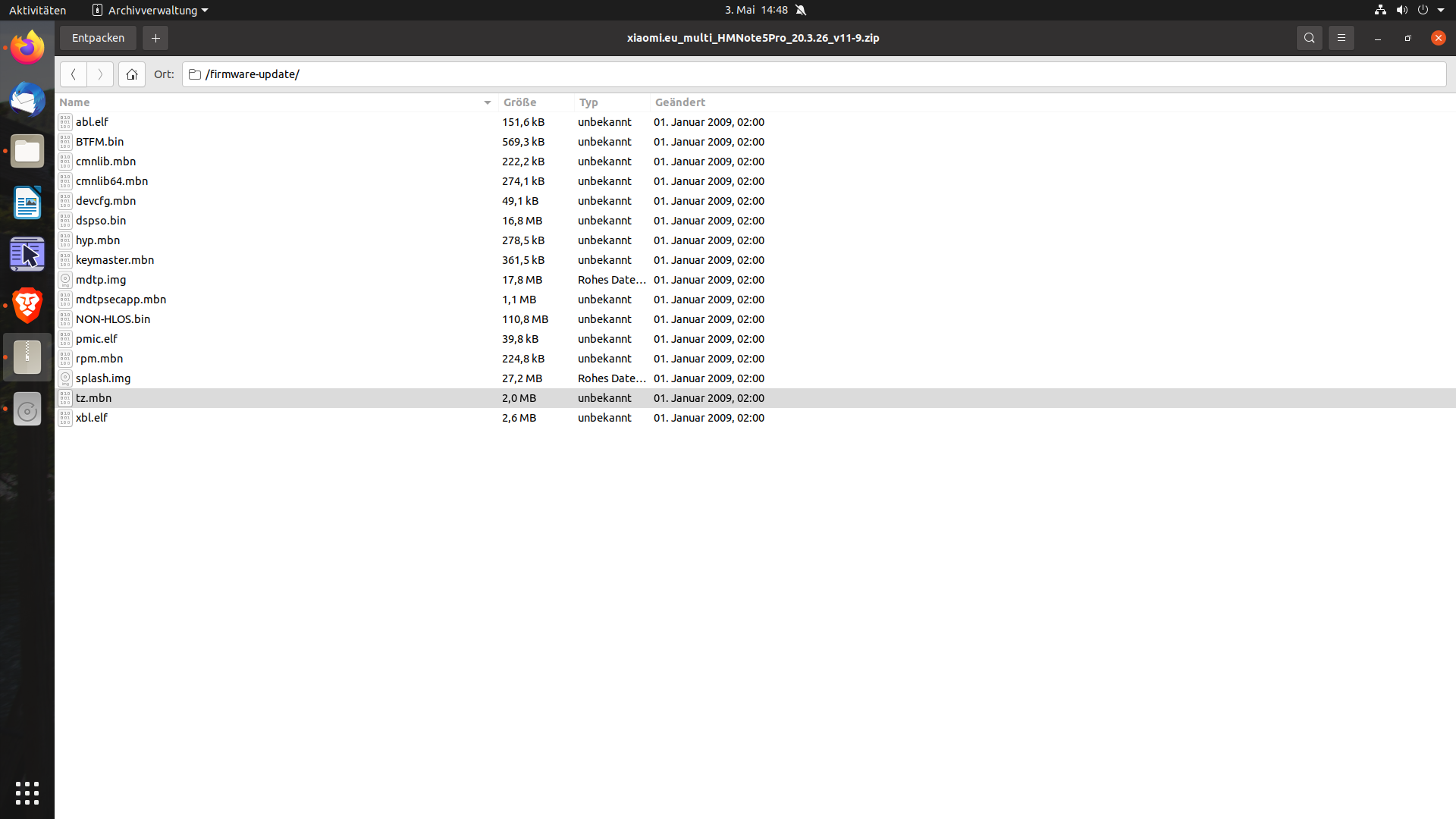Show all applications grid
Image resolution: width=1456 pixels, height=819 pixels.
point(27,793)
